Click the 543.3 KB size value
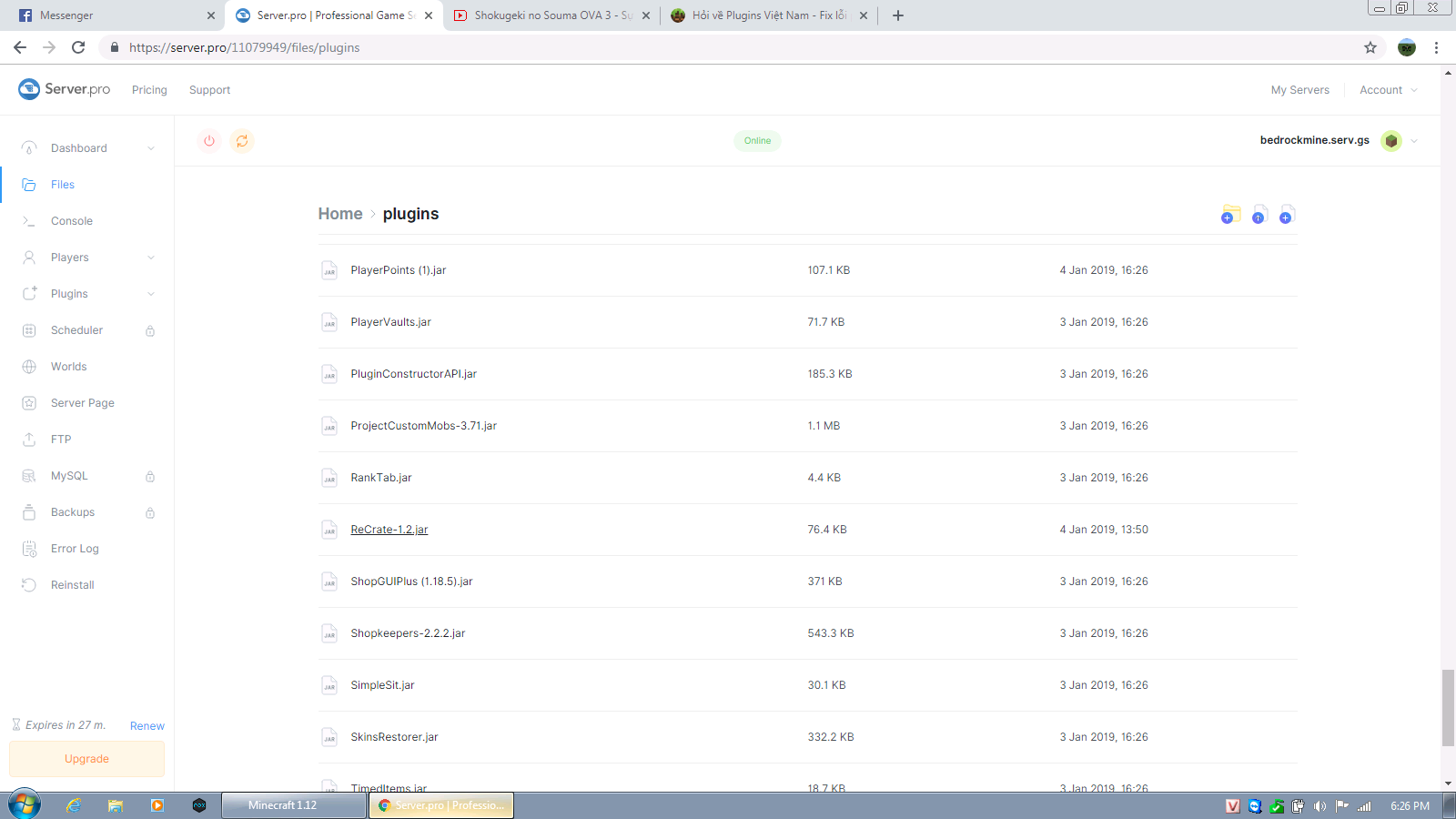Screen dimensions: 1456x819 point(831,633)
